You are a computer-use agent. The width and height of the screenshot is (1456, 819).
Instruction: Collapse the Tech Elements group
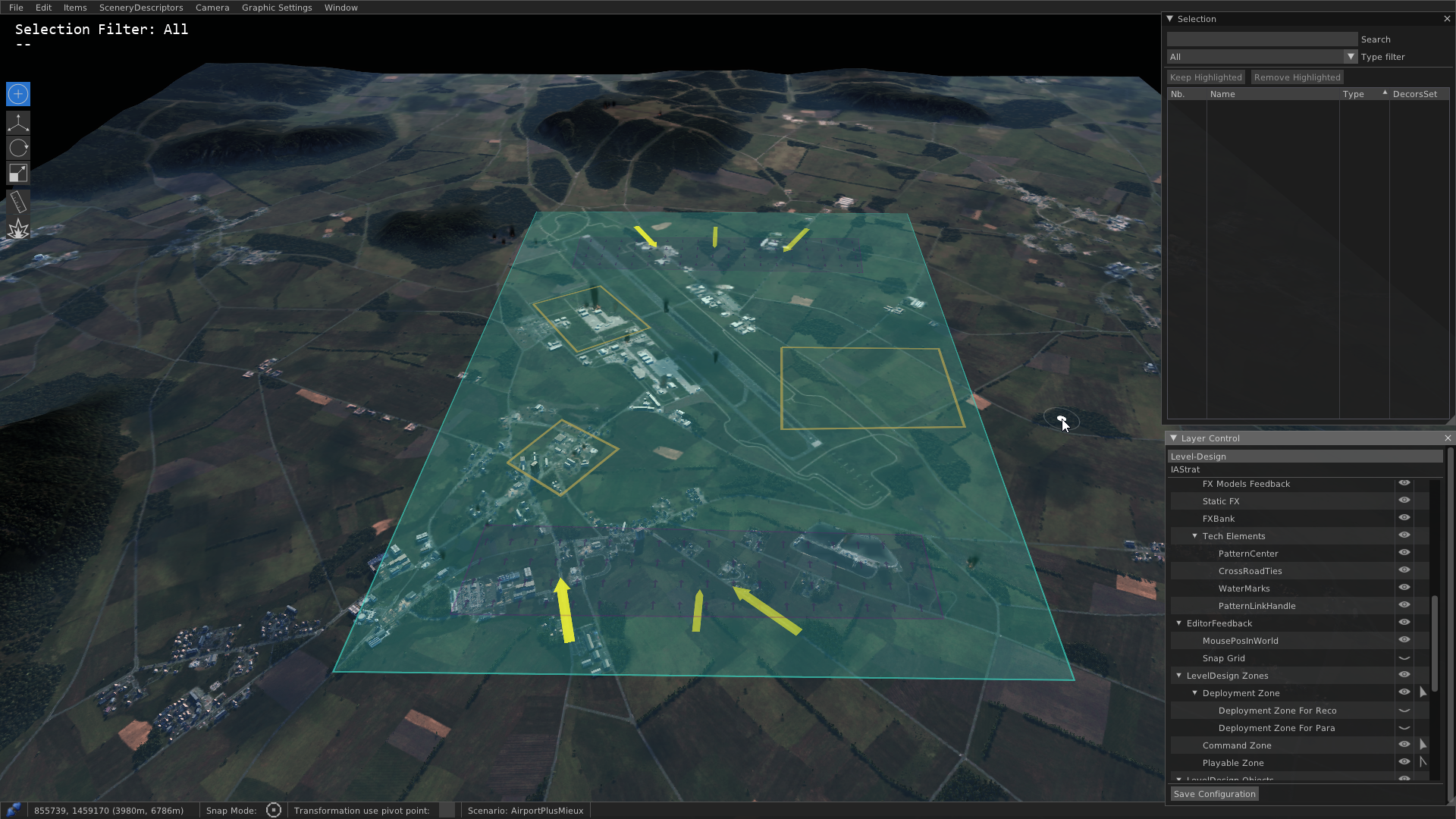pos(1195,536)
